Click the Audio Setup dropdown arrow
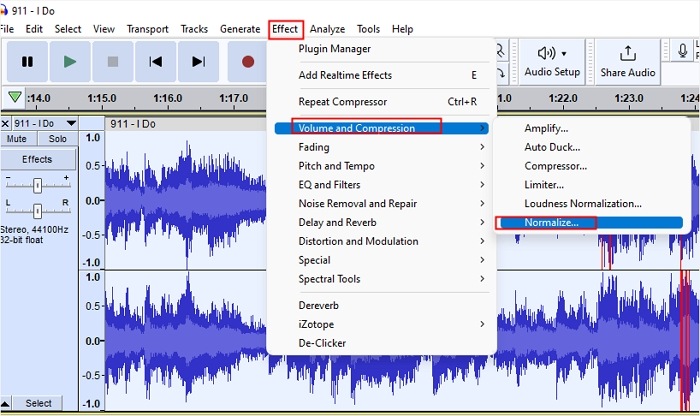The width and height of the screenshot is (700, 416). tap(564, 54)
